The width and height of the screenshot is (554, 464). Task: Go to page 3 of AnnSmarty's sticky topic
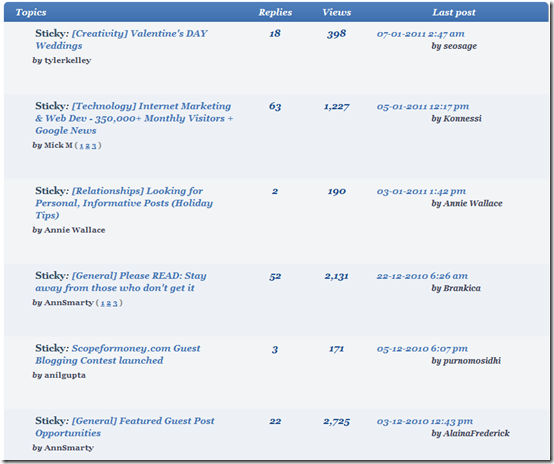[x=115, y=303]
